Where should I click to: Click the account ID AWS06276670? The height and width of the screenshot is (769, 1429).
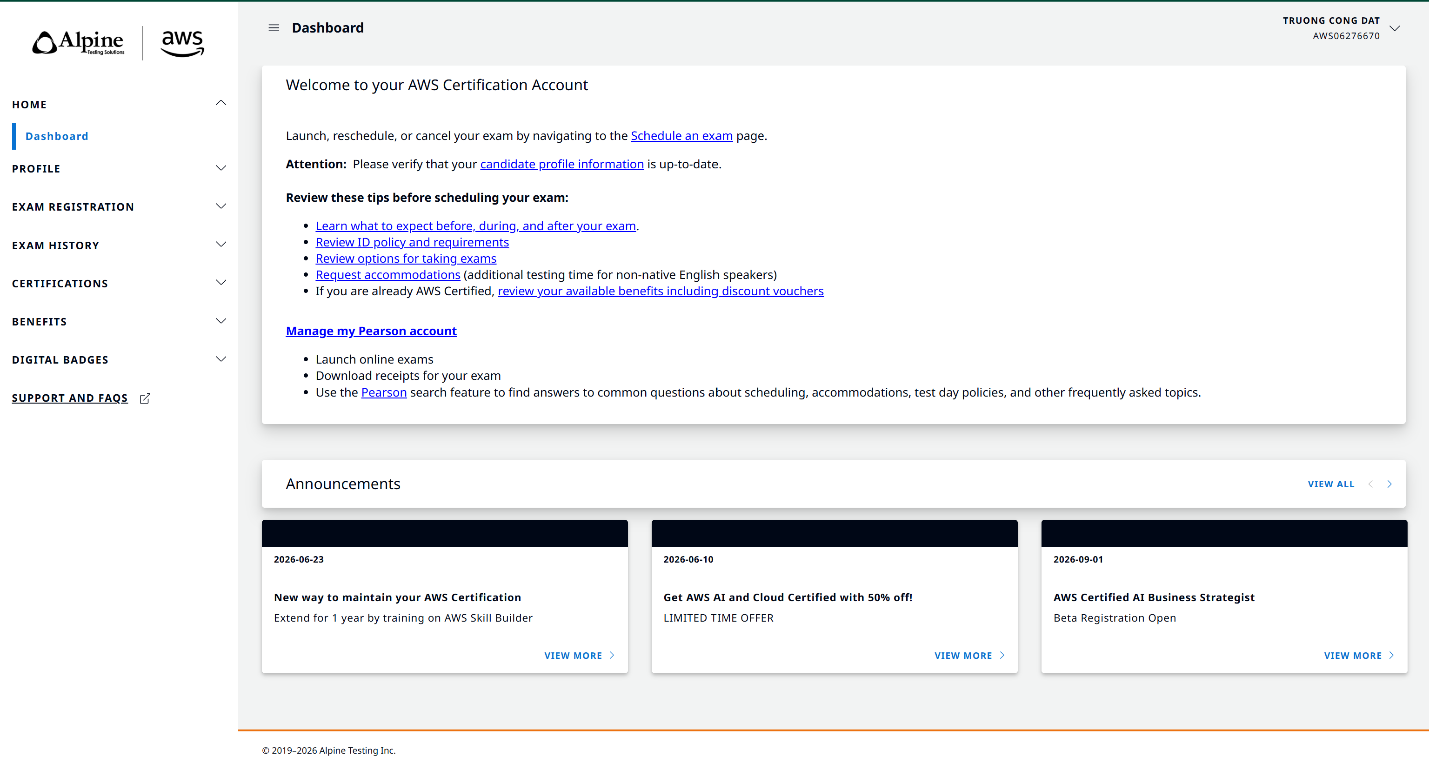click(1346, 36)
